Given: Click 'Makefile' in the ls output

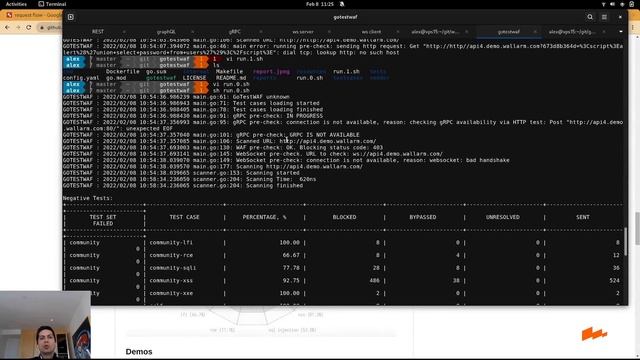Looking at the screenshot, I should (229, 71).
